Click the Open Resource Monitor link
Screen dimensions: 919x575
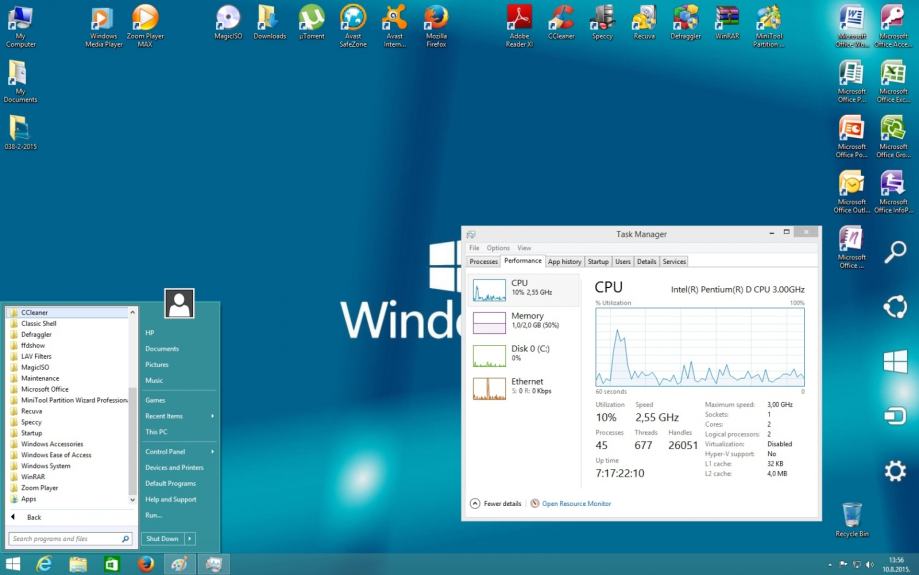coord(575,503)
